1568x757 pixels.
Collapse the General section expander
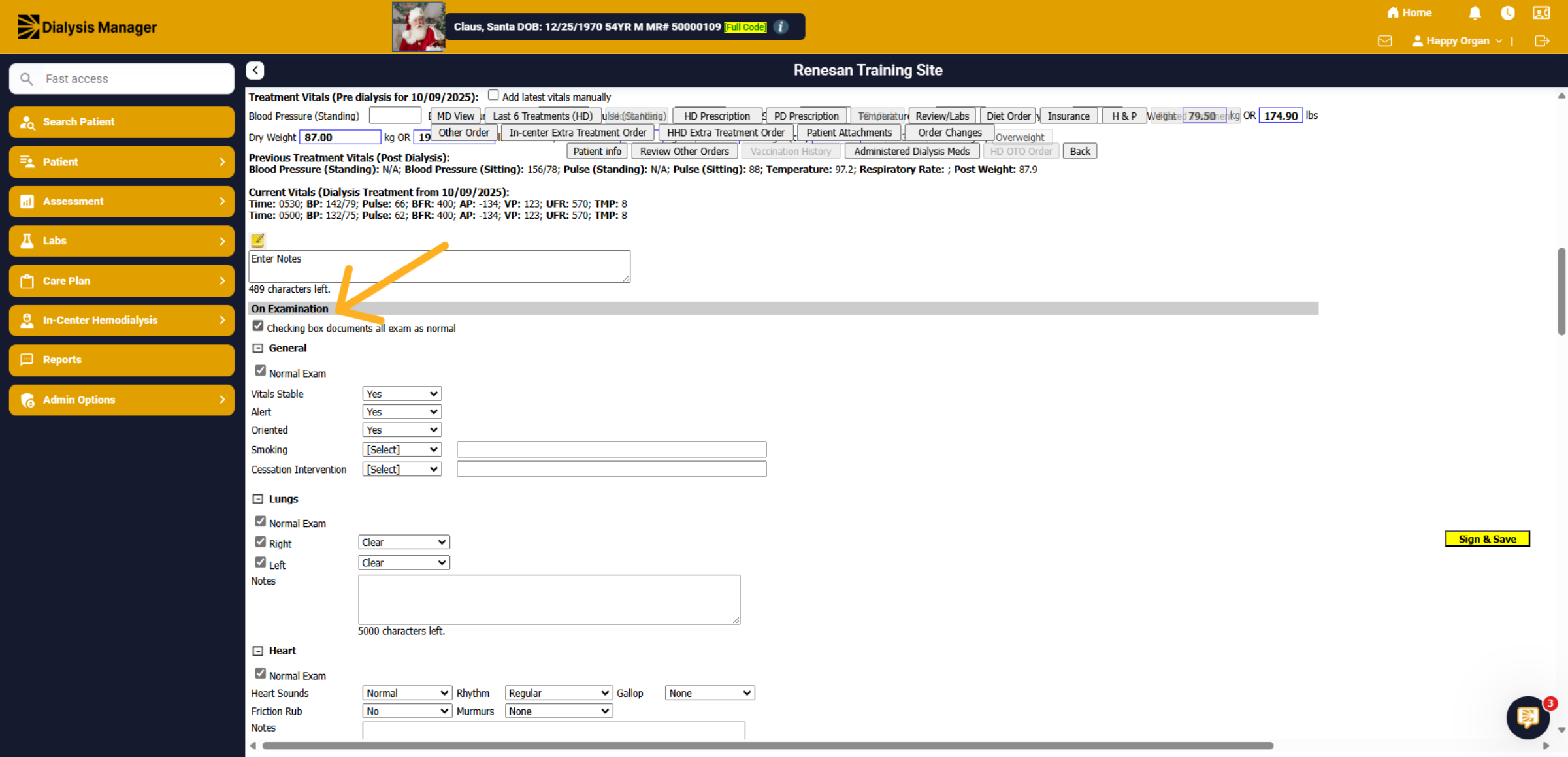click(258, 348)
